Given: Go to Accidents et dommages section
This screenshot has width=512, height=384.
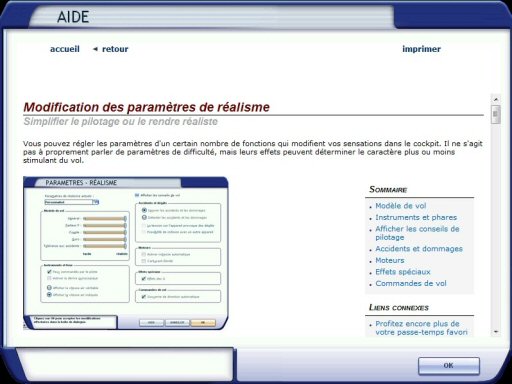Looking at the screenshot, I should coord(419,249).
